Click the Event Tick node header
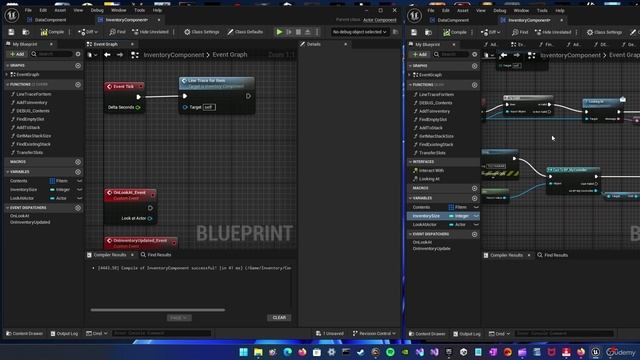This screenshot has width=640, height=360. click(x=124, y=87)
